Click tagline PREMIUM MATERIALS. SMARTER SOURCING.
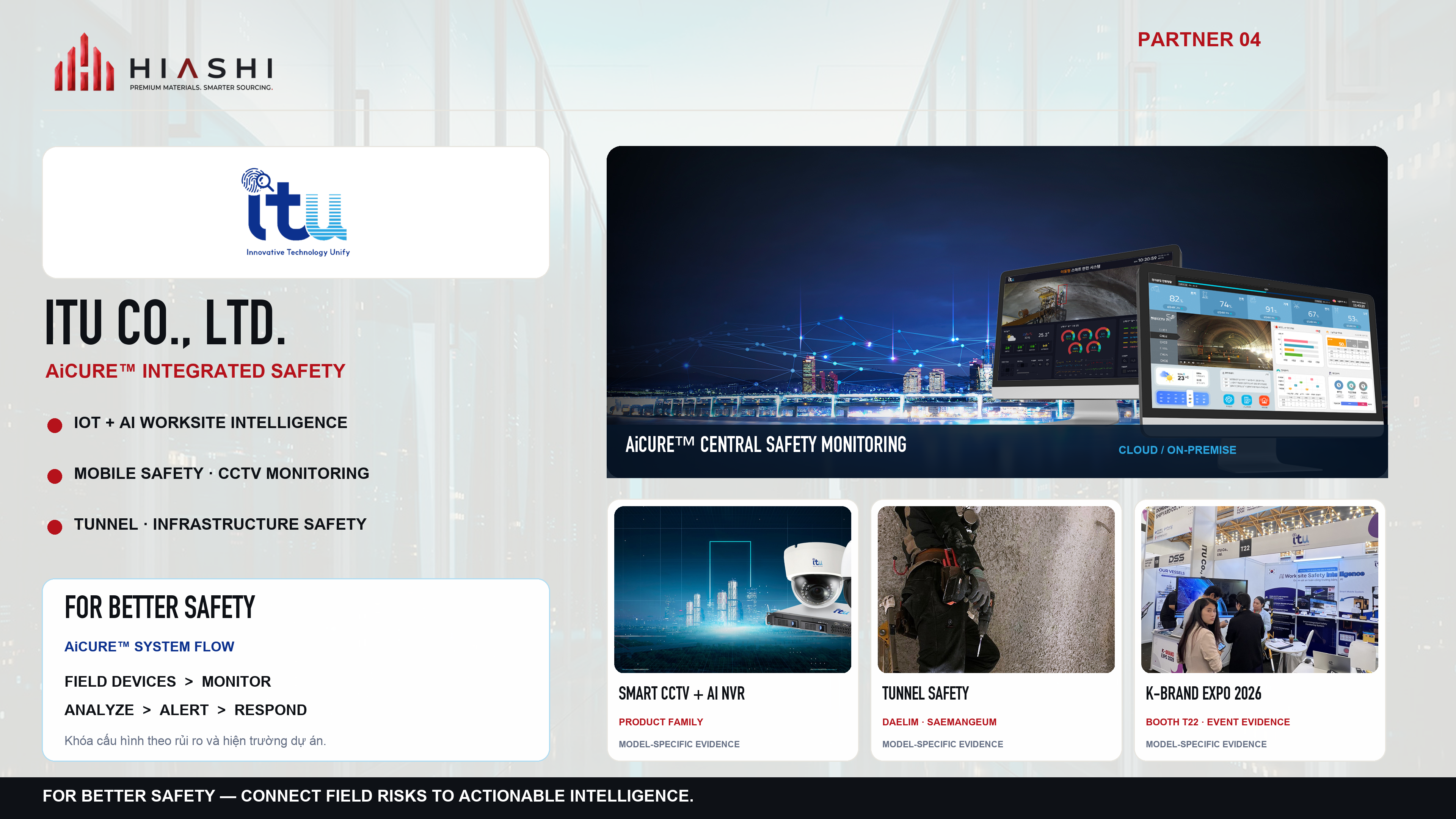 pyautogui.click(x=201, y=88)
